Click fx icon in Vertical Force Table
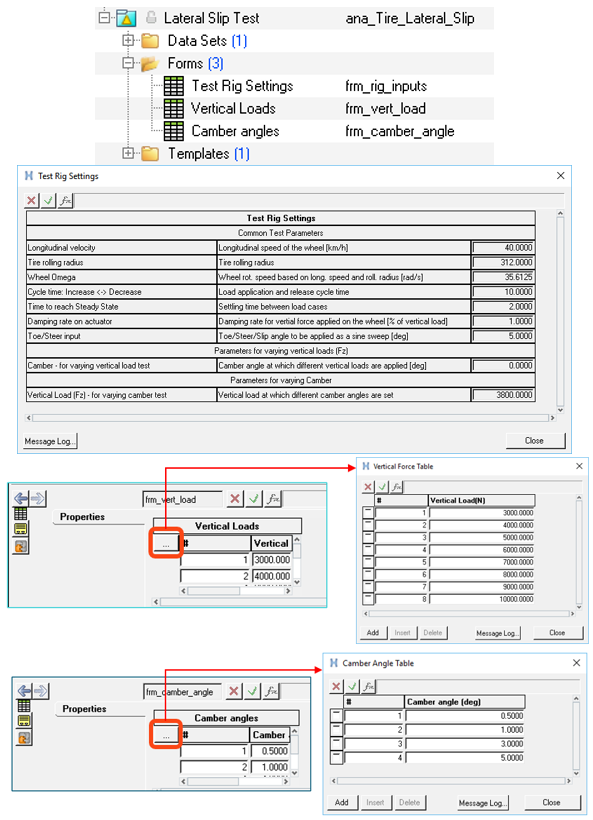 396,487
